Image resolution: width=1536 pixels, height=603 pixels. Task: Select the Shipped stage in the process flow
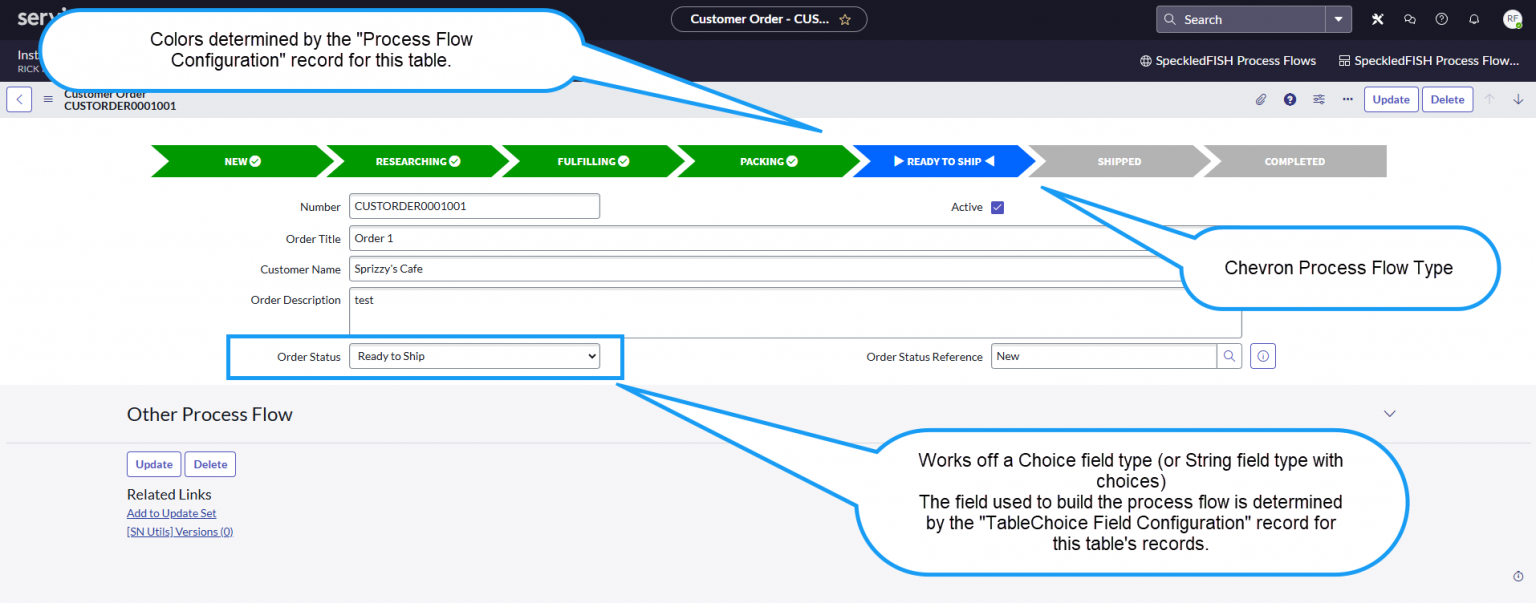pos(1118,161)
